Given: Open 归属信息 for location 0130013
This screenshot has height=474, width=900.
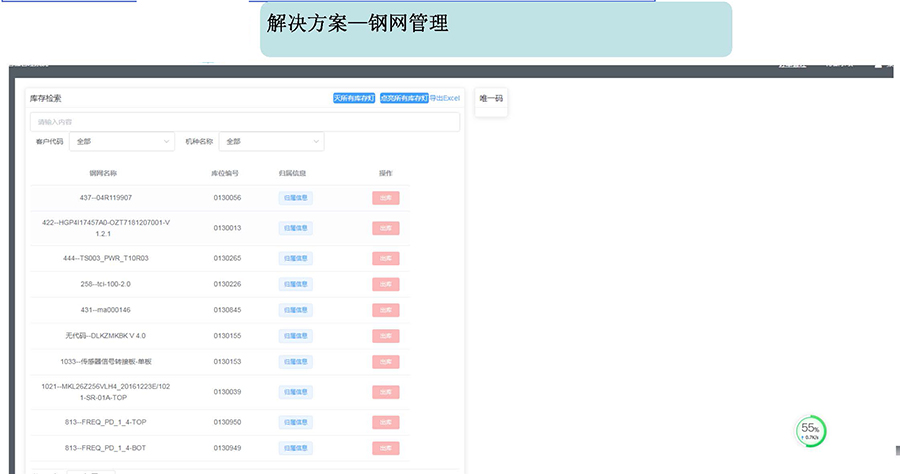Looking at the screenshot, I should 296,228.
